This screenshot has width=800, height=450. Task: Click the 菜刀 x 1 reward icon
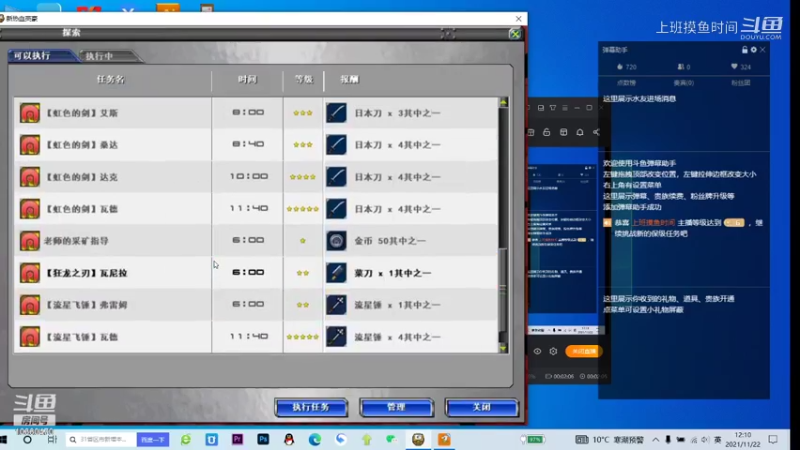[336, 273]
